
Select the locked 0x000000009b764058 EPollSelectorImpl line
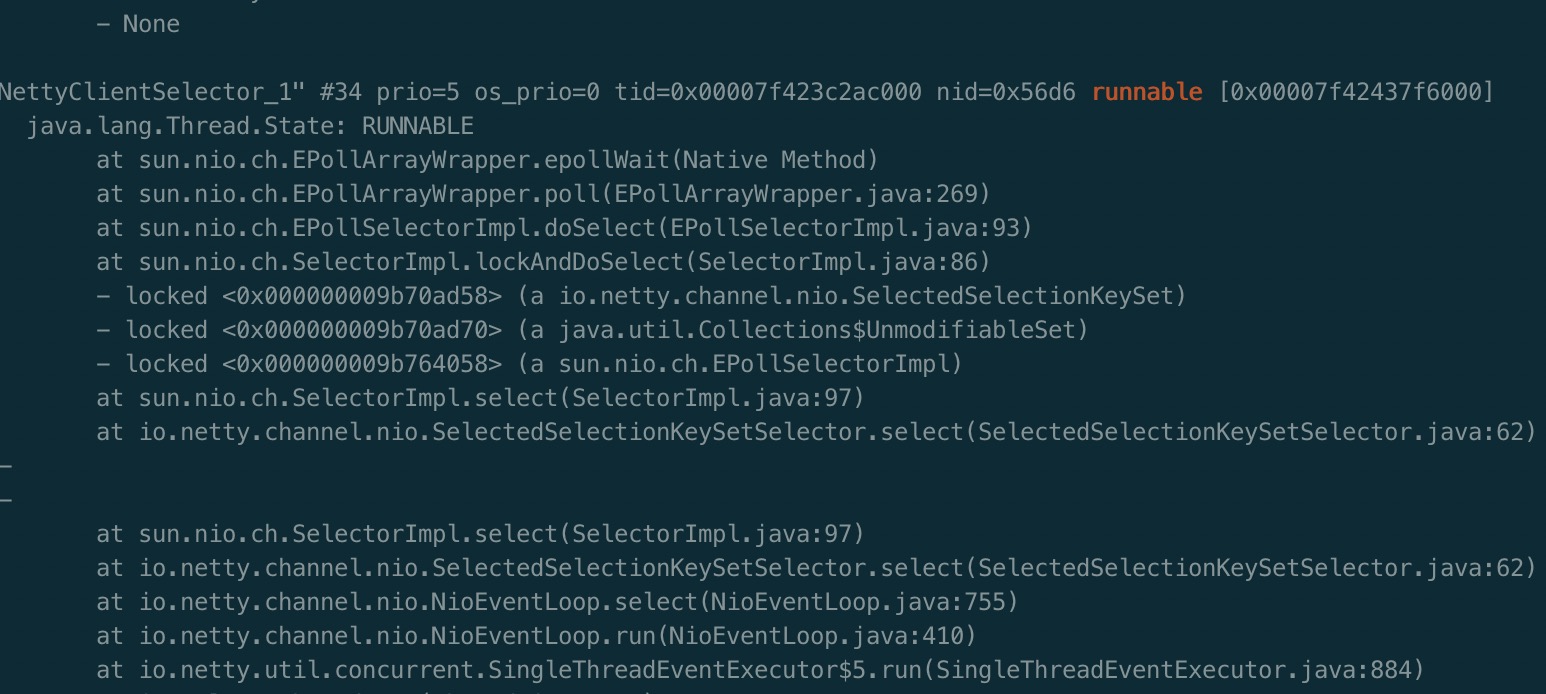tap(529, 364)
